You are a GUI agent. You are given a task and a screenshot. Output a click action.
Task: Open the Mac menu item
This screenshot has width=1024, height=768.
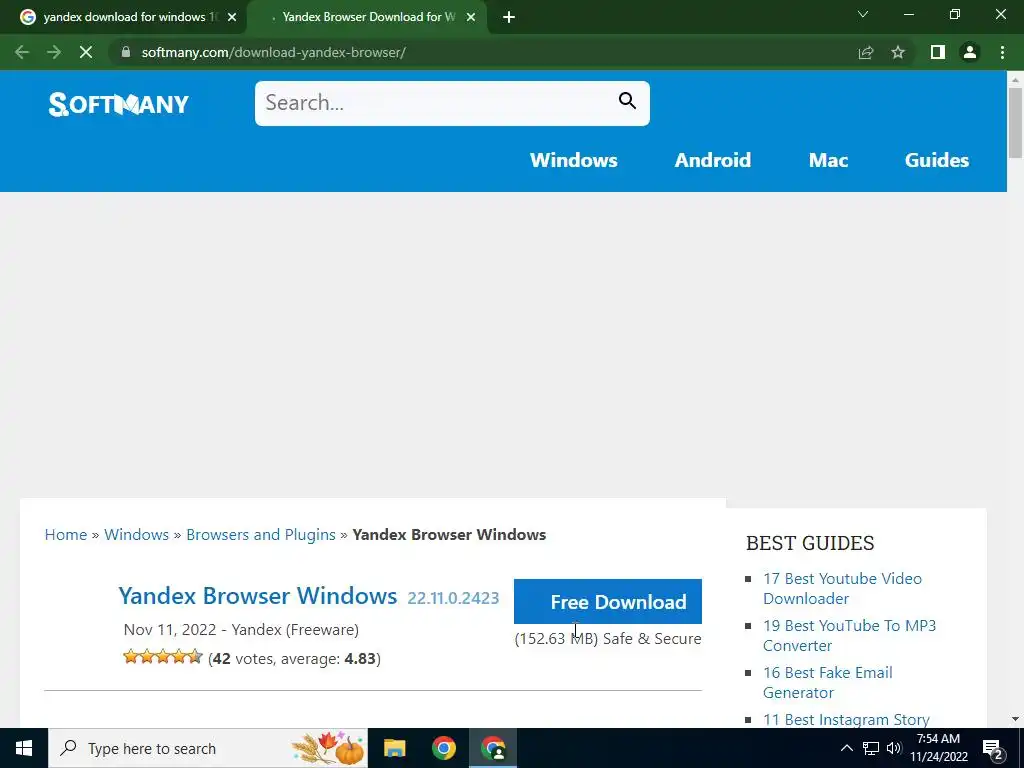click(x=828, y=160)
